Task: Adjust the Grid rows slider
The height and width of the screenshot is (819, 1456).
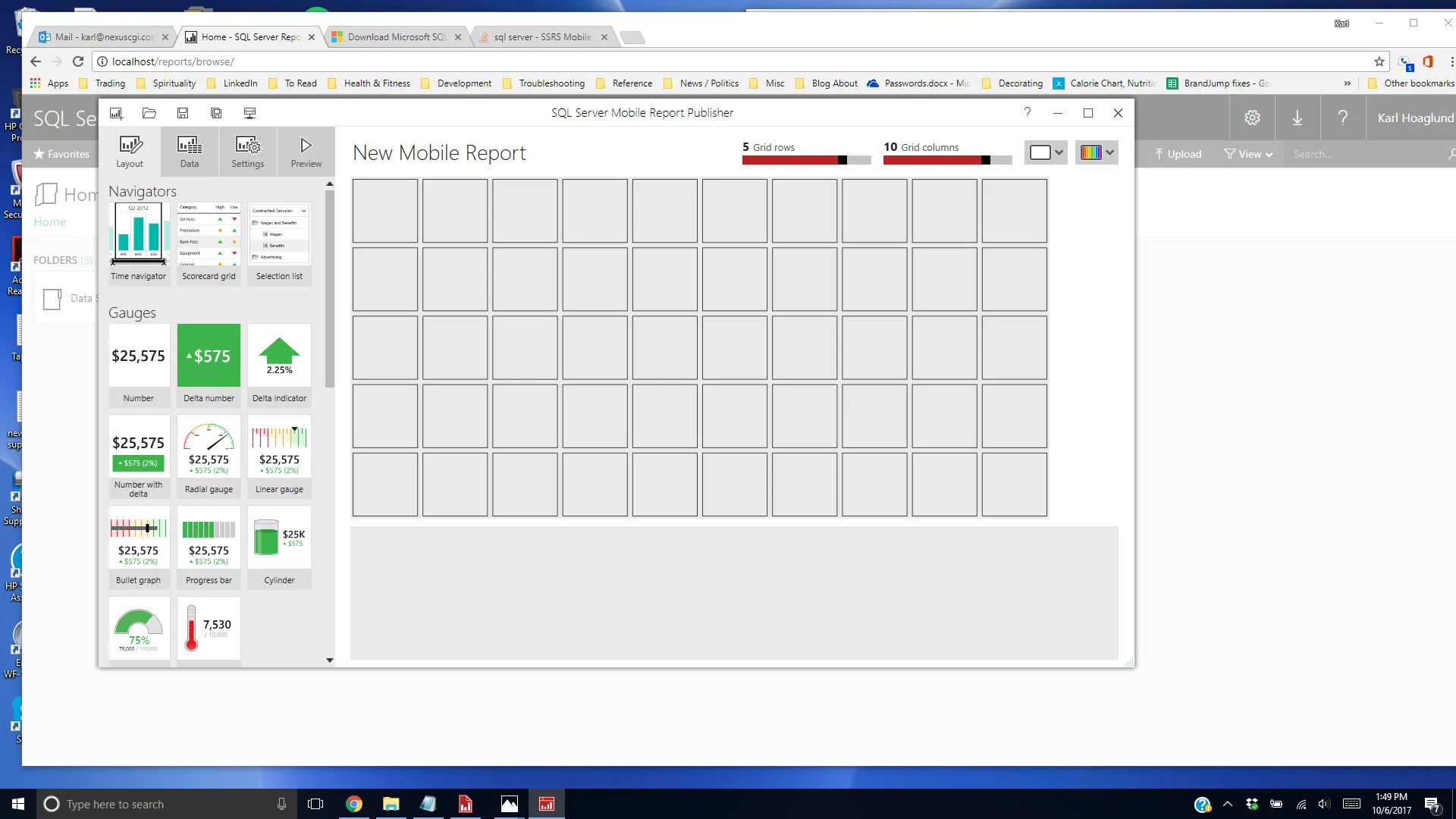Action: click(x=842, y=160)
